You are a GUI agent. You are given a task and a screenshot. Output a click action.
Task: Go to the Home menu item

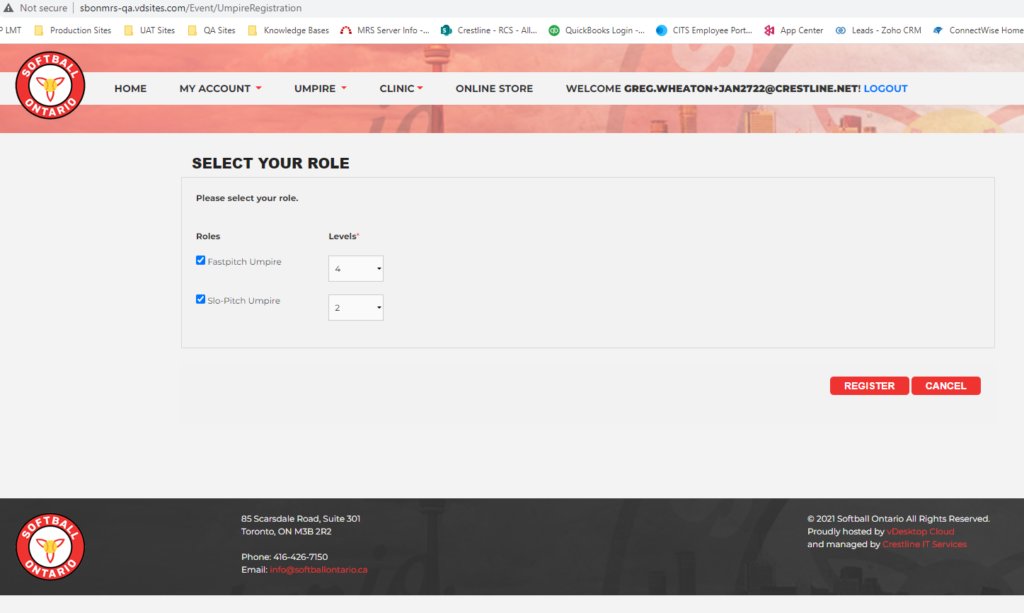point(130,89)
